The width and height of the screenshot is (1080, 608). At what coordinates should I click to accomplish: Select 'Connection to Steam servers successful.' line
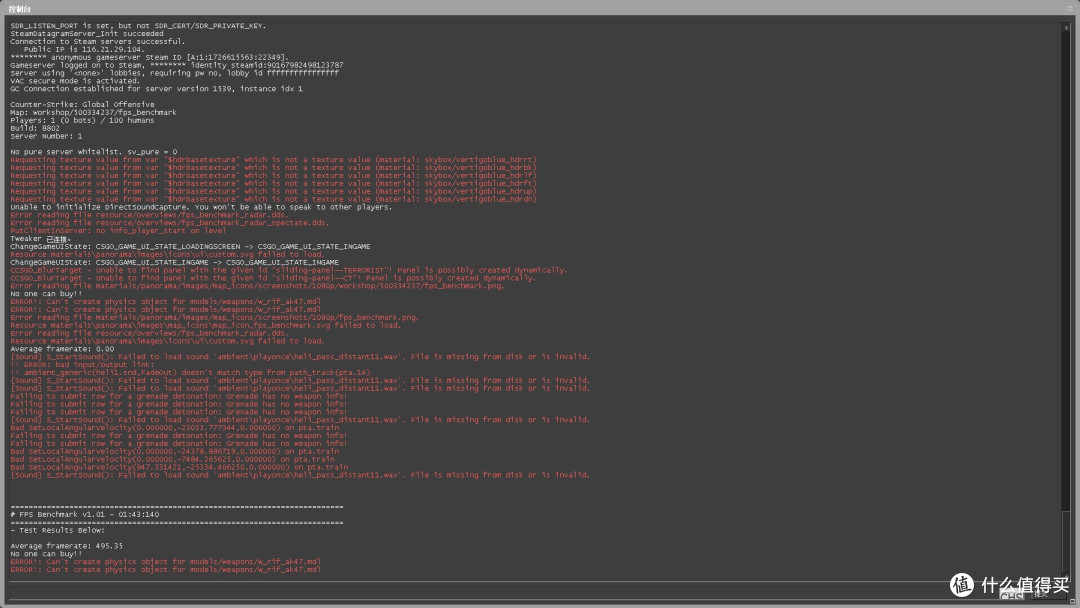click(x=98, y=41)
